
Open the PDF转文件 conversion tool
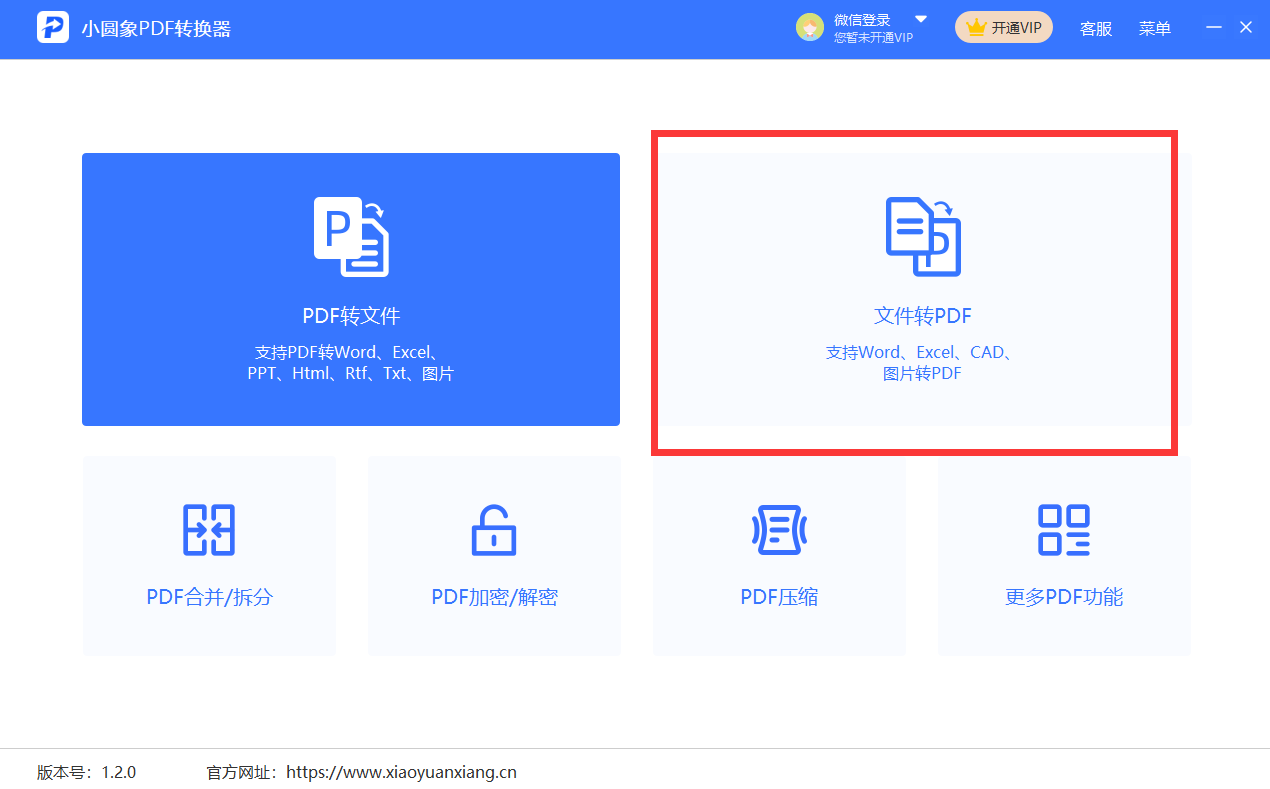[350, 290]
